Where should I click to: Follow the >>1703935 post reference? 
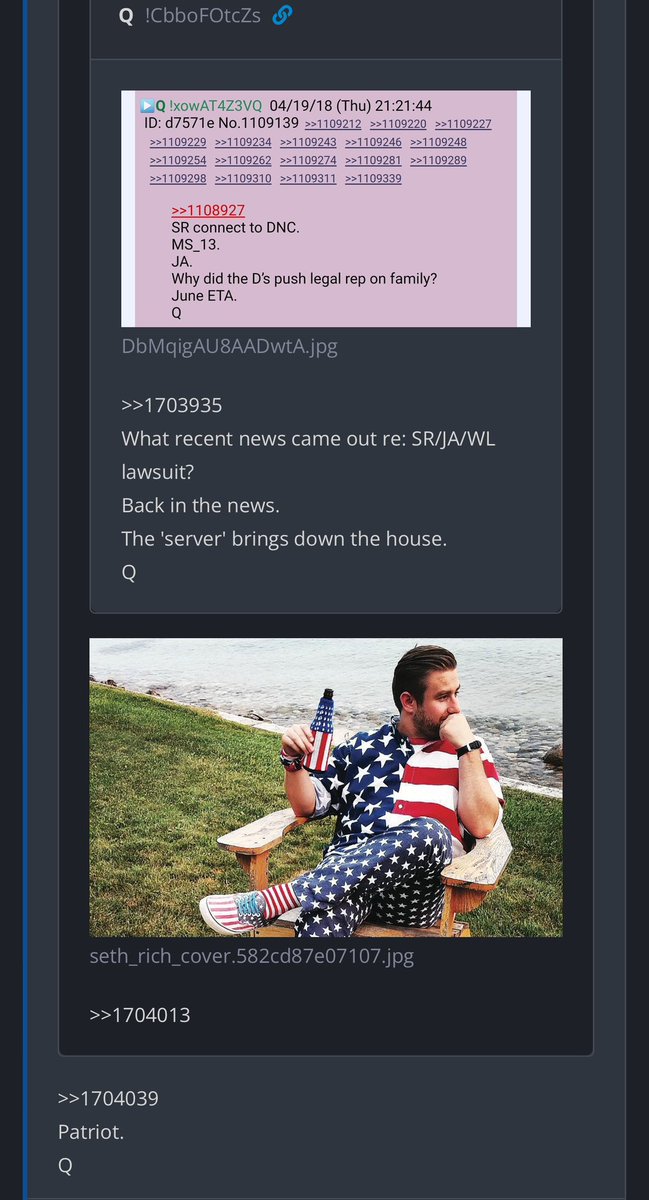coord(171,406)
